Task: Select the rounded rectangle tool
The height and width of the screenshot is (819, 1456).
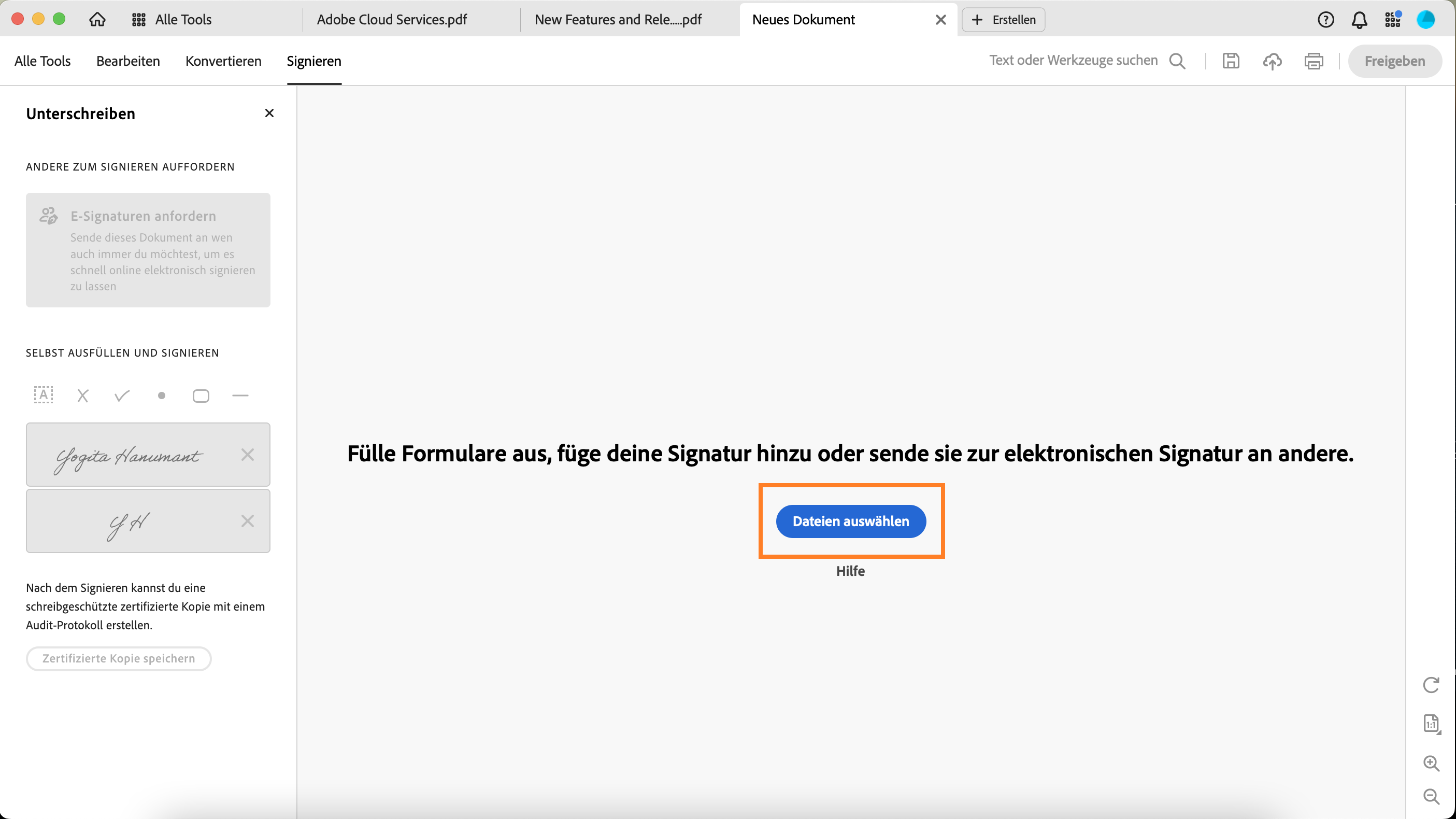Action: [x=201, y=396]
